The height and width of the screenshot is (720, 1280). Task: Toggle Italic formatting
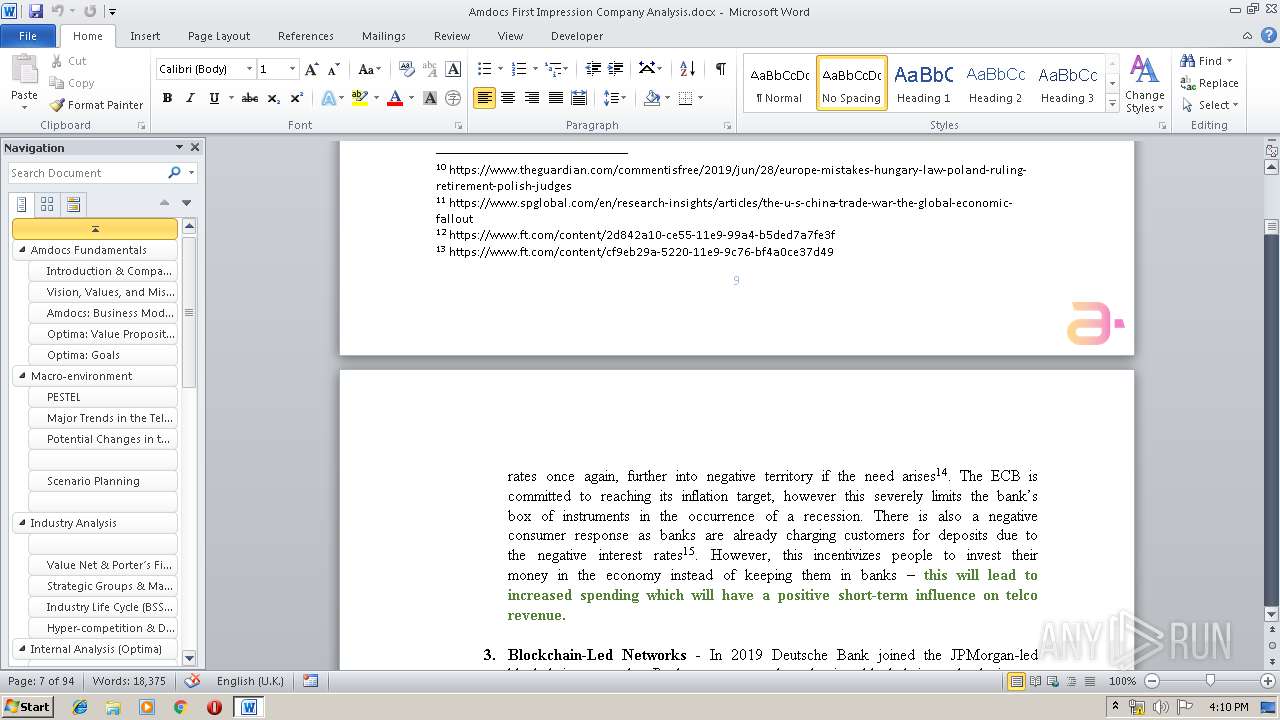coord(190,98)
